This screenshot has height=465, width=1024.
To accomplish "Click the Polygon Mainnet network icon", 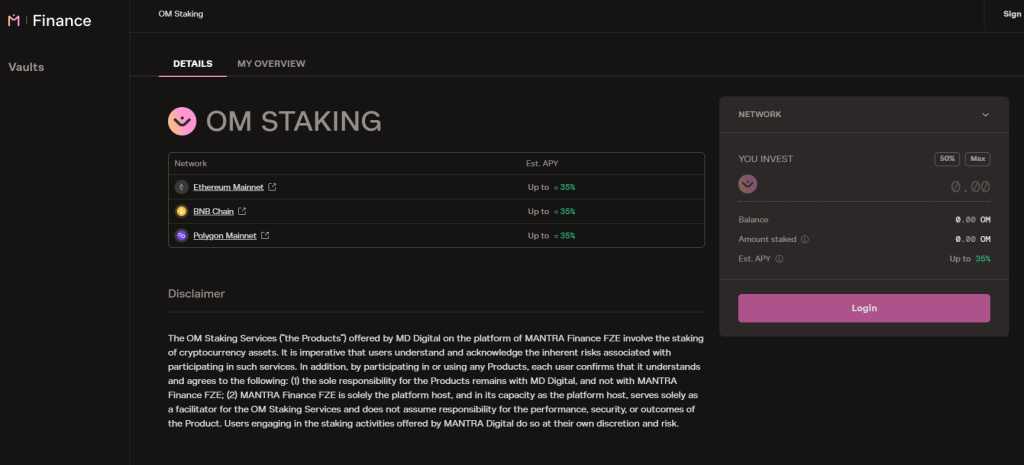I will point(181,235).
